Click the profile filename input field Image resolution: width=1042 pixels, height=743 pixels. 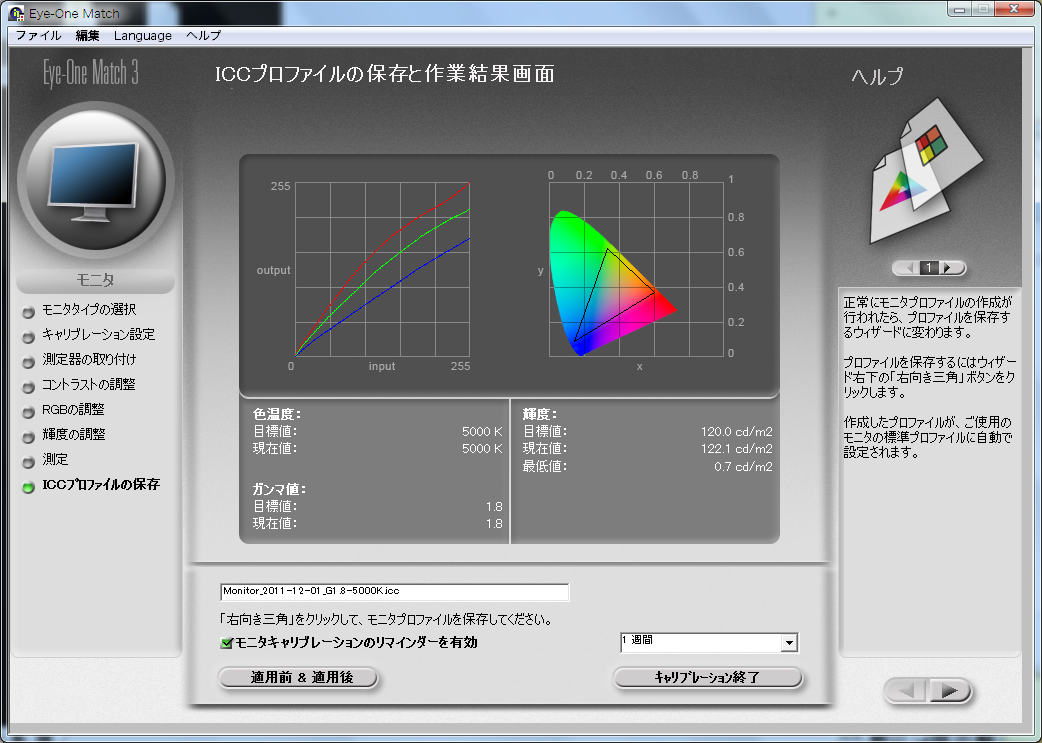tap(395, 591)
